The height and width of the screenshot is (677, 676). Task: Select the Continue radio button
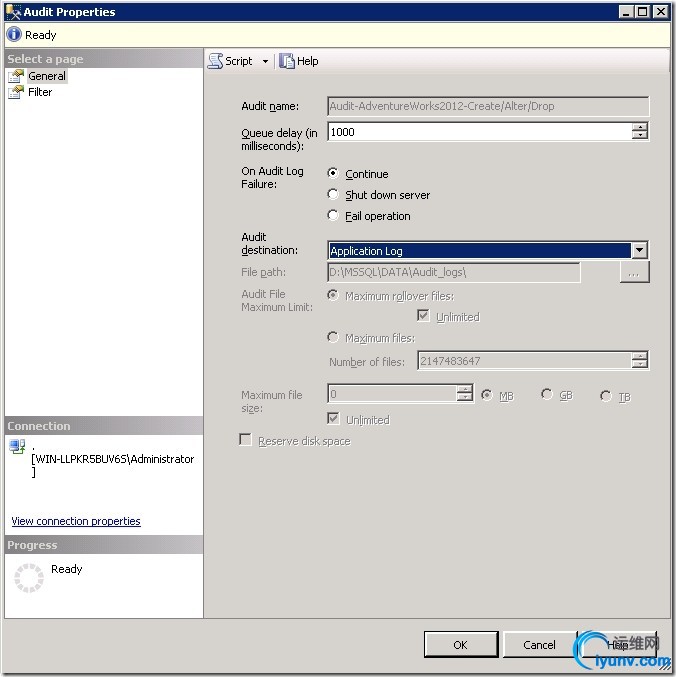332,173
